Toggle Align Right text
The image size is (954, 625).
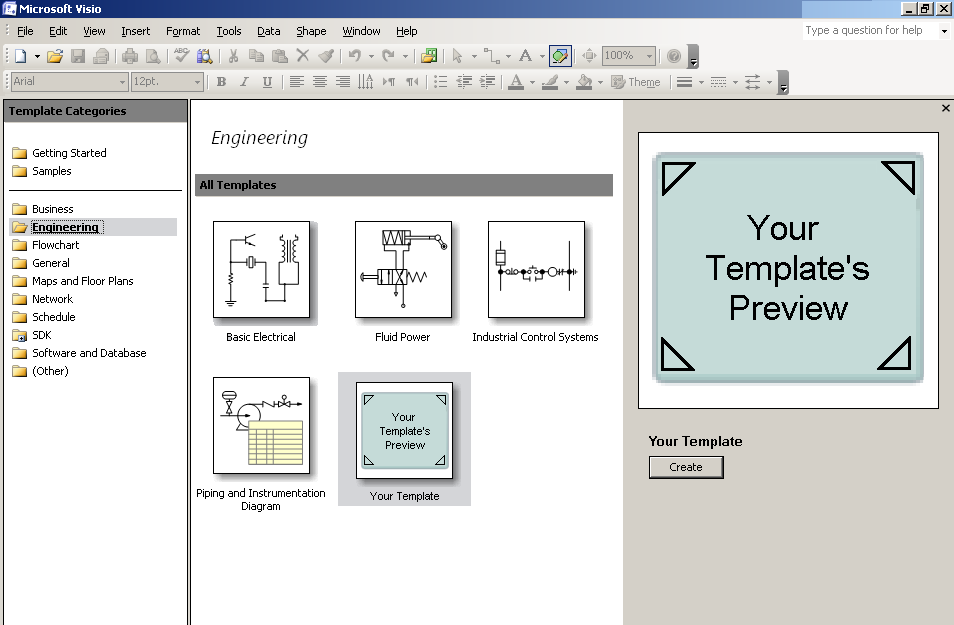(343, 82)
